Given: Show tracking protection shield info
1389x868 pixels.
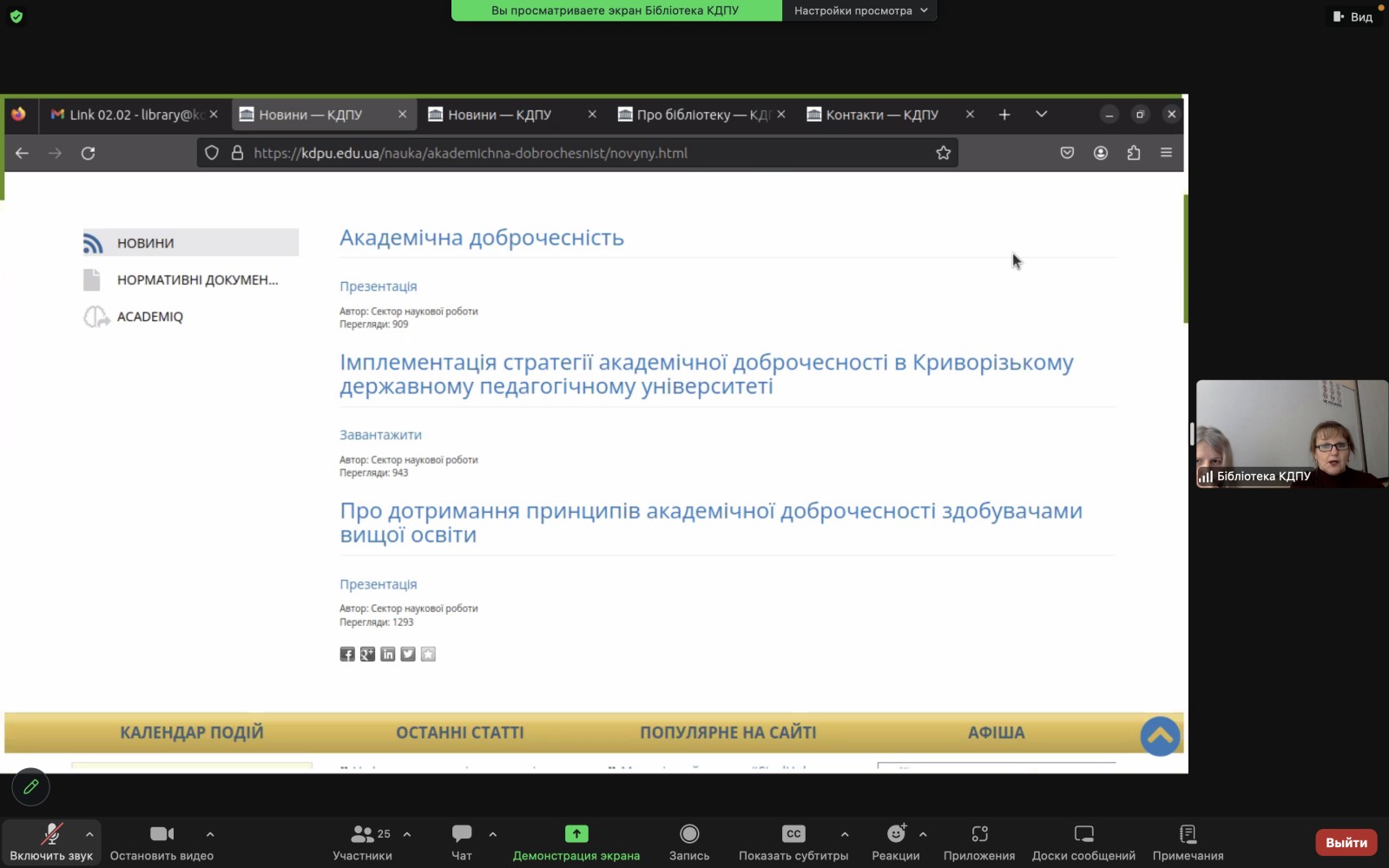Looking at the screenshot, I should (212, 153).
